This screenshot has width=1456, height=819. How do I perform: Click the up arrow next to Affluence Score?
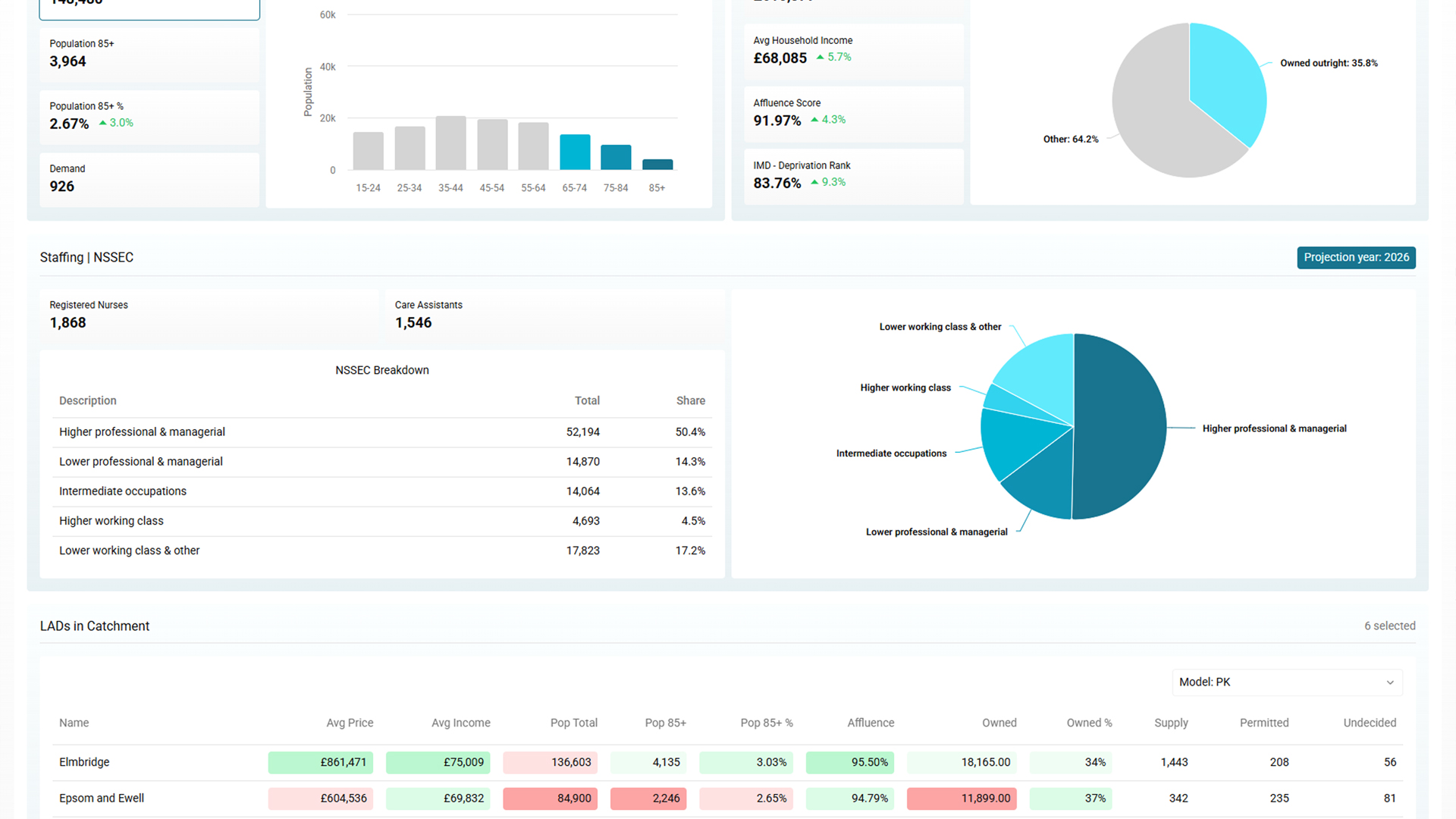(814, 120)
